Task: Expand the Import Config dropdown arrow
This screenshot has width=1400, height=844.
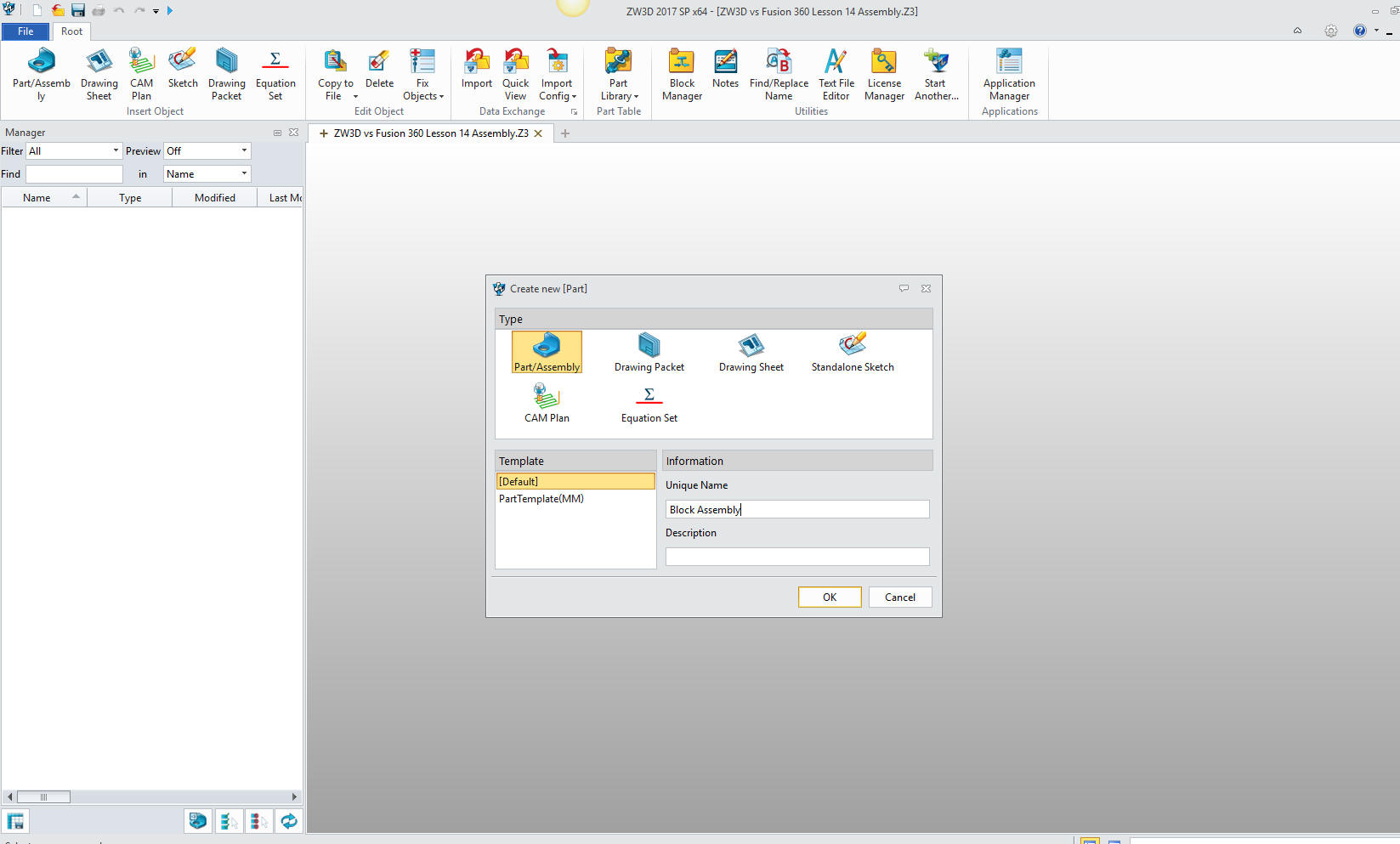Action: [x=574, y=97]
